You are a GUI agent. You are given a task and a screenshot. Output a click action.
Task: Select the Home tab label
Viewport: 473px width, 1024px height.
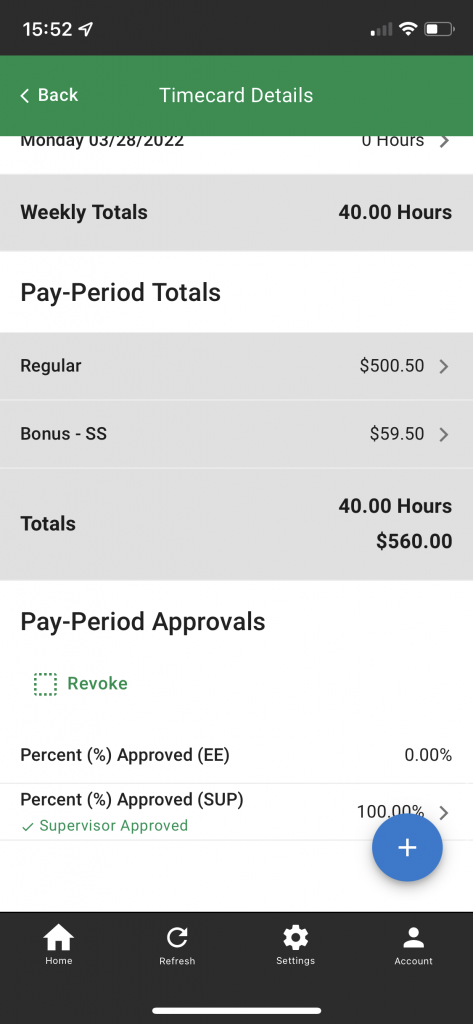pyautogui.click(x=58, y=961)
